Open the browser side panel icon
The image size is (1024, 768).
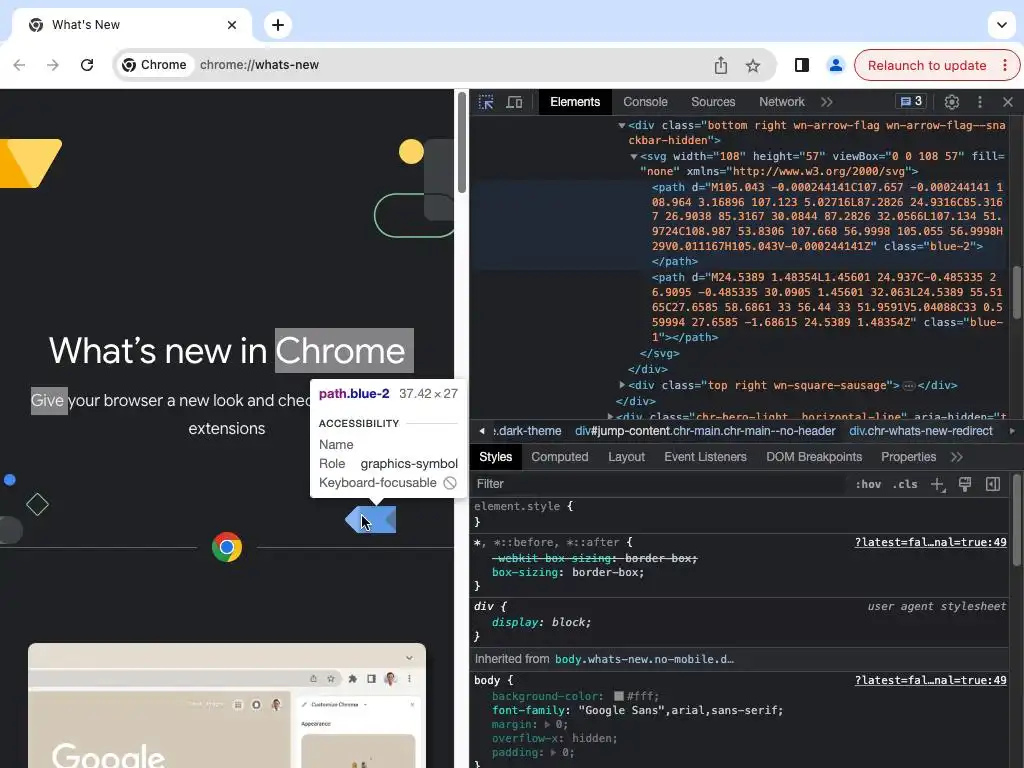(802, 65)
